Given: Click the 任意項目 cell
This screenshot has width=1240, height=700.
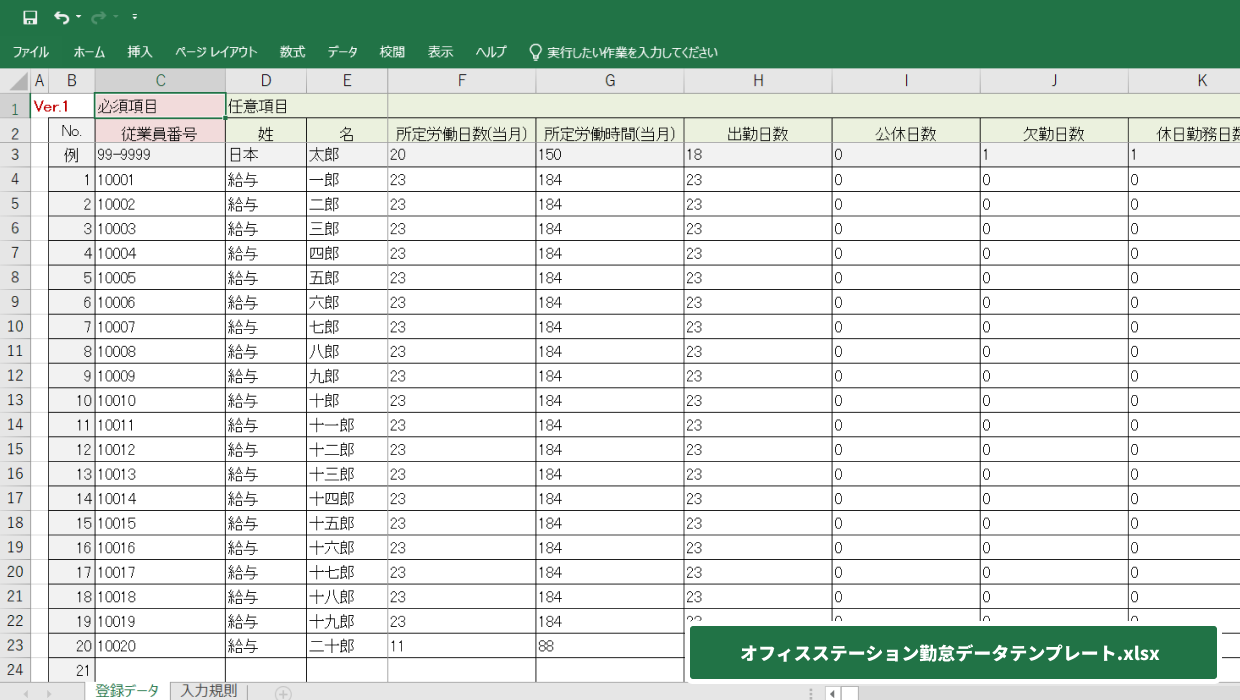Looking at the screenshot, I should [x=266, y=106].
